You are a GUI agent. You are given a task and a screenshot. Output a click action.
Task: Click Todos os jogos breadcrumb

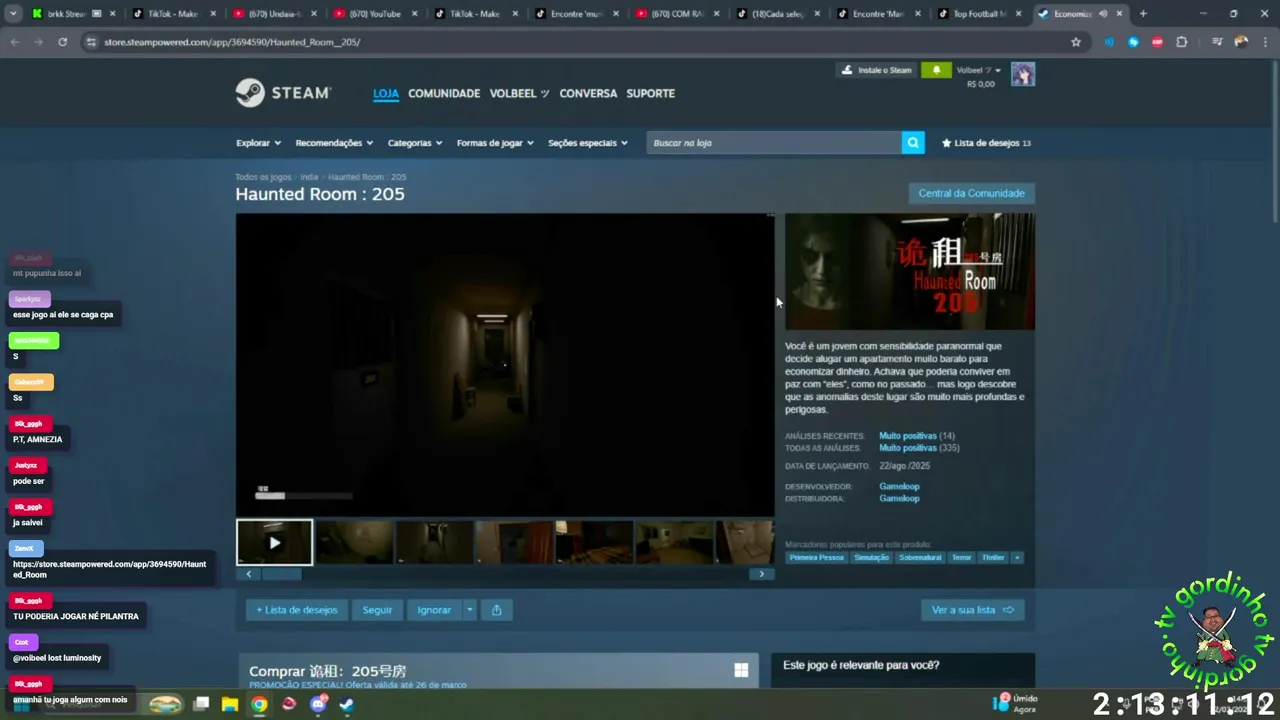click(x=263, y=177)
